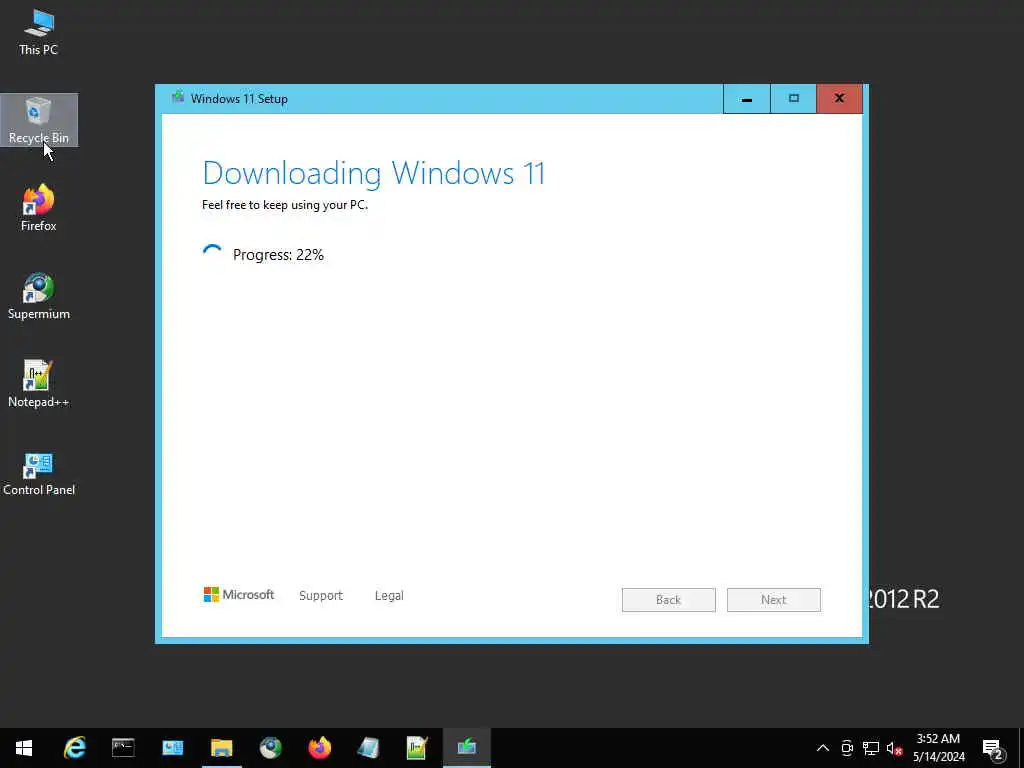
Task: Open the This PC desktop icon
Action: 39,33
